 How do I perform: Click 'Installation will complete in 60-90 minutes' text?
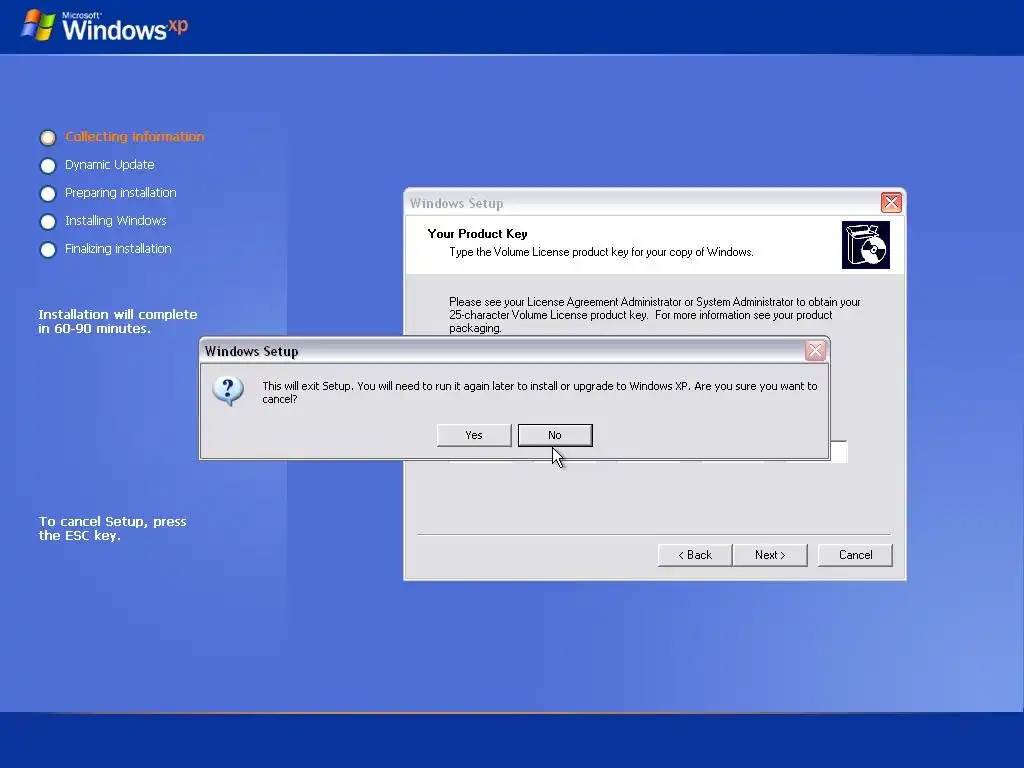[x=118, y=321]
